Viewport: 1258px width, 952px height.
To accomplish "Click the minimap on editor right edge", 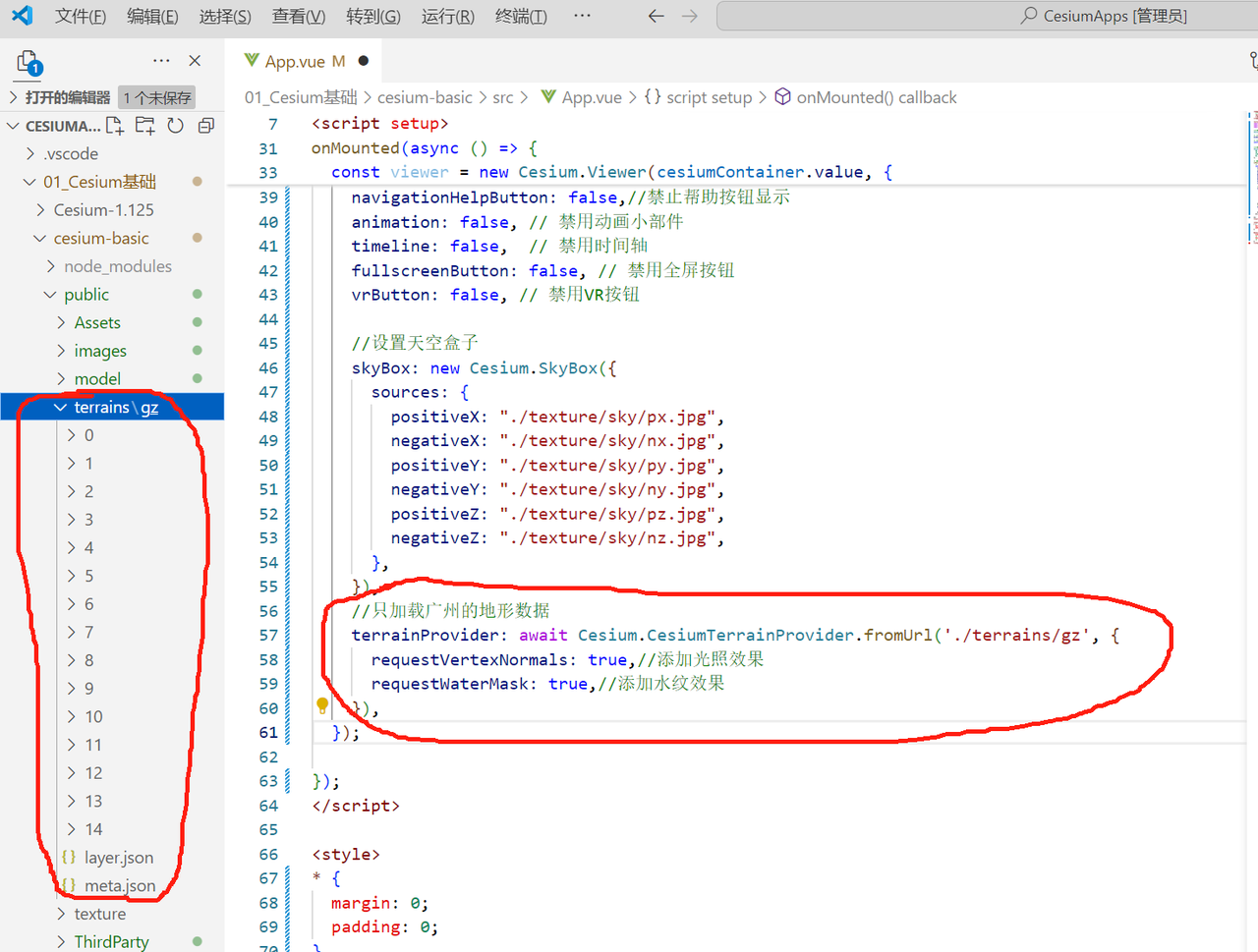I will pyautogui.click(x=1253, y=177).
